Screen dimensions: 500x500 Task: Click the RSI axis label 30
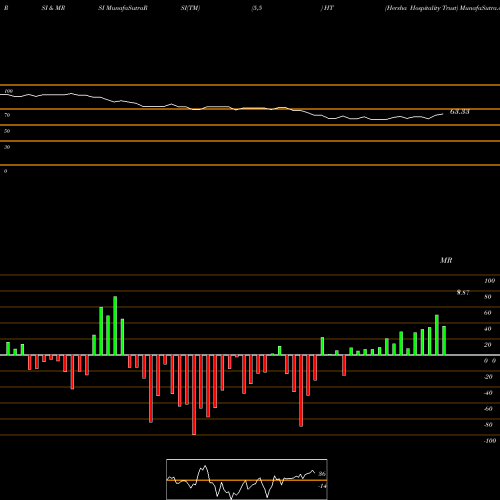pyautogui.click(x=7, y=147)
